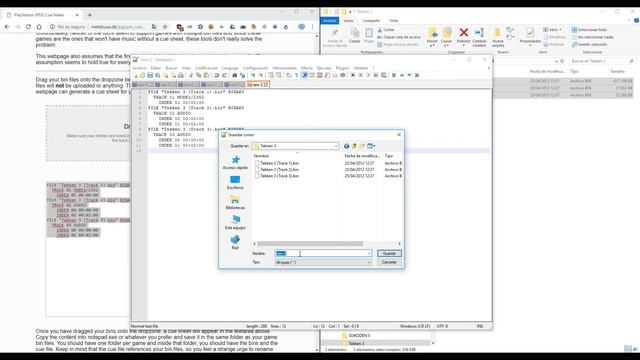Select Acceso rápido in the save dialog sidebar
The width and height of the screenshot is (640, 360).
pyautogui.click(x=236, y=162)
